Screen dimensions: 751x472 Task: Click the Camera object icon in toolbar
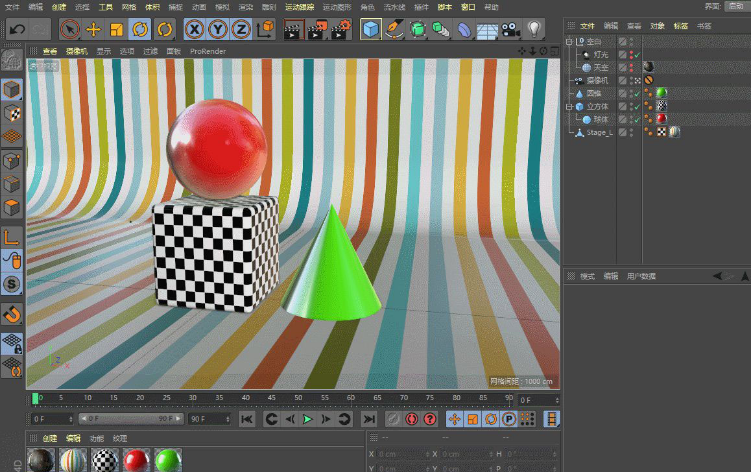pos(510,29)
